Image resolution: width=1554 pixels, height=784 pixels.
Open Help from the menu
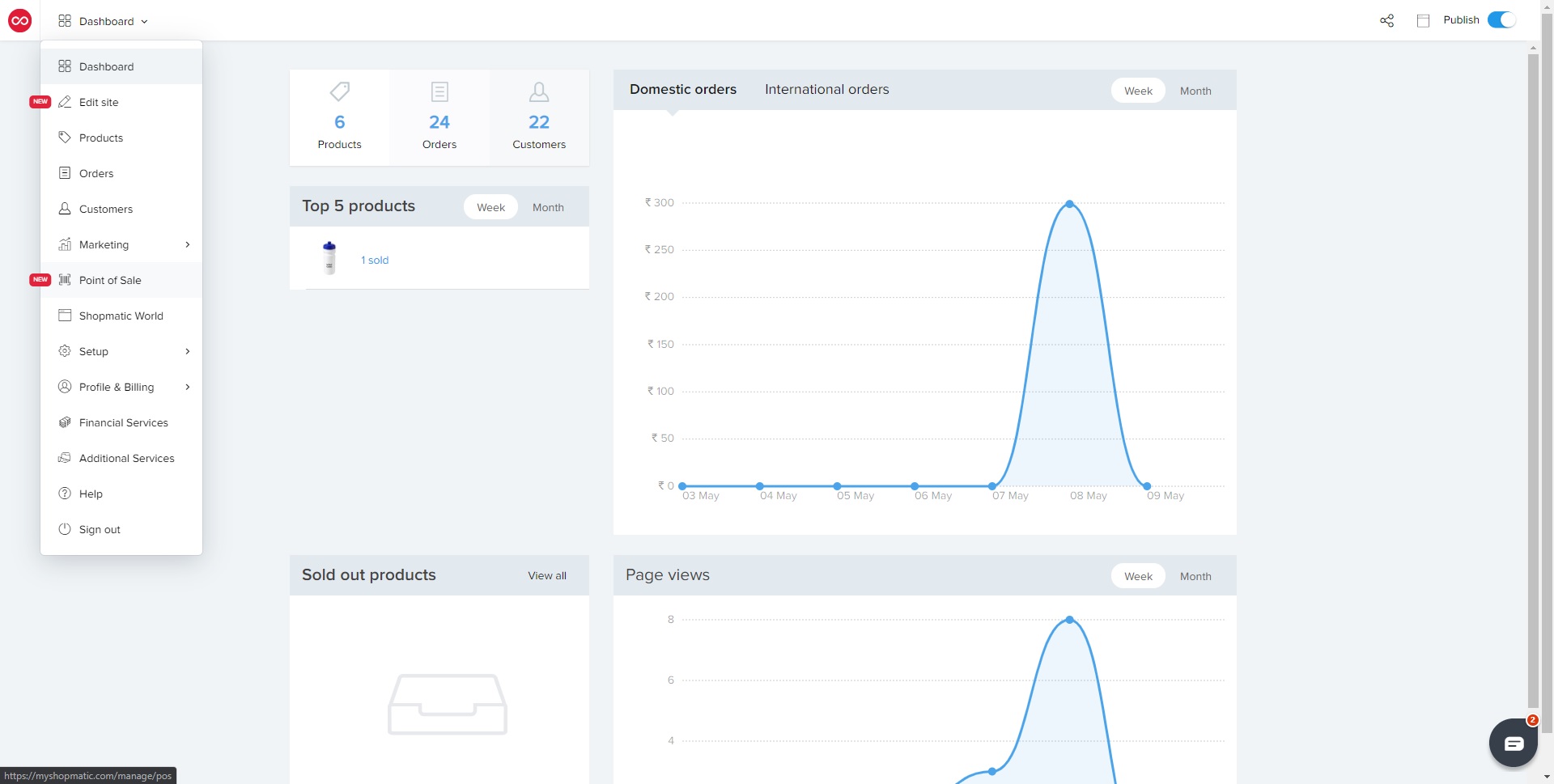point(121,494)
